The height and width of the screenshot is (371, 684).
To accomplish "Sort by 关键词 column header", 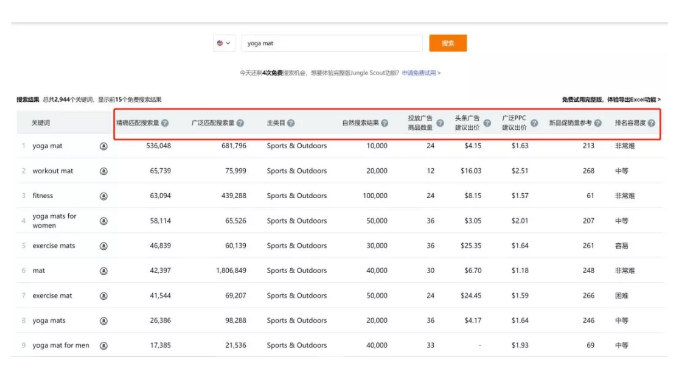I will [x=41, y=123].
